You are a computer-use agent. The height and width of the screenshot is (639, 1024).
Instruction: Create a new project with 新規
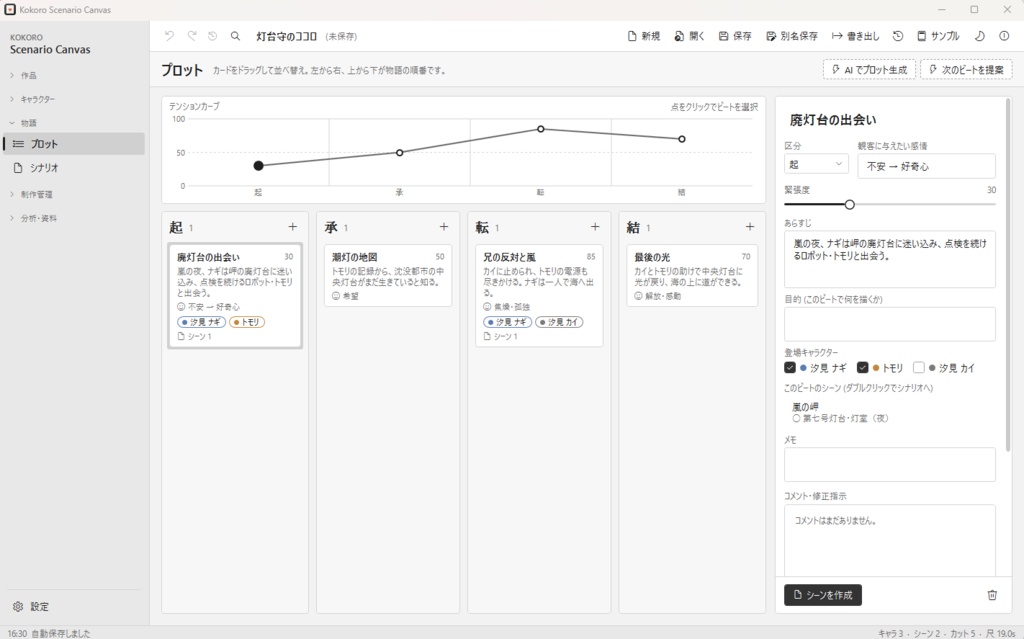point(644,36)
